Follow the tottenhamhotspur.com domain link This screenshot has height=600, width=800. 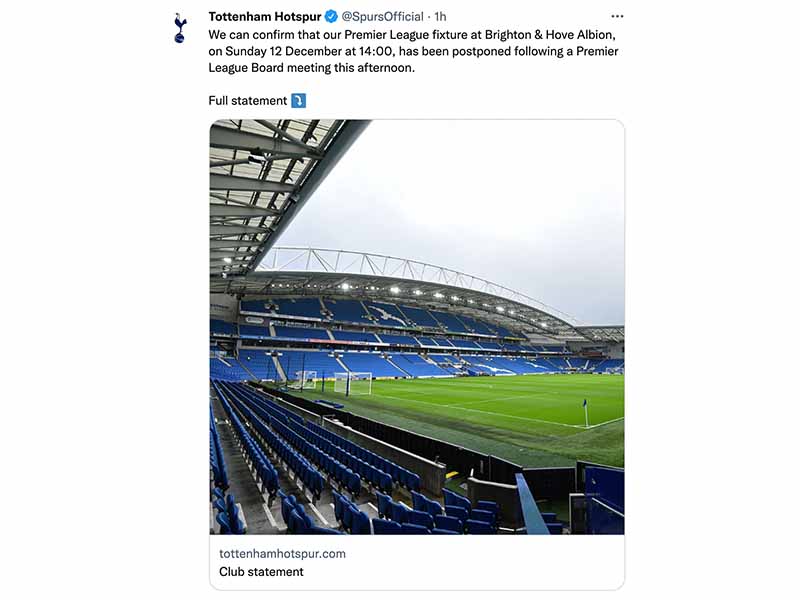pyautogui.click(x=282, y=554)
